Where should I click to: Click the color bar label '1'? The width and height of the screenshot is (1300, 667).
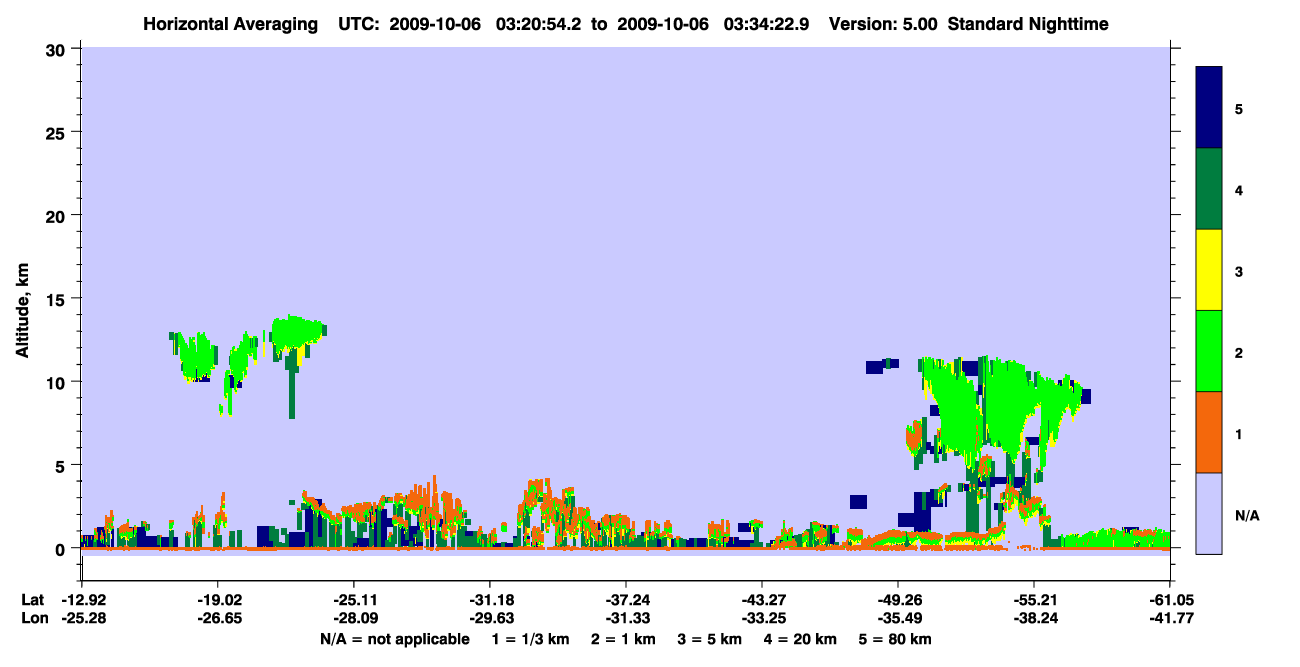pos(1239,433)
